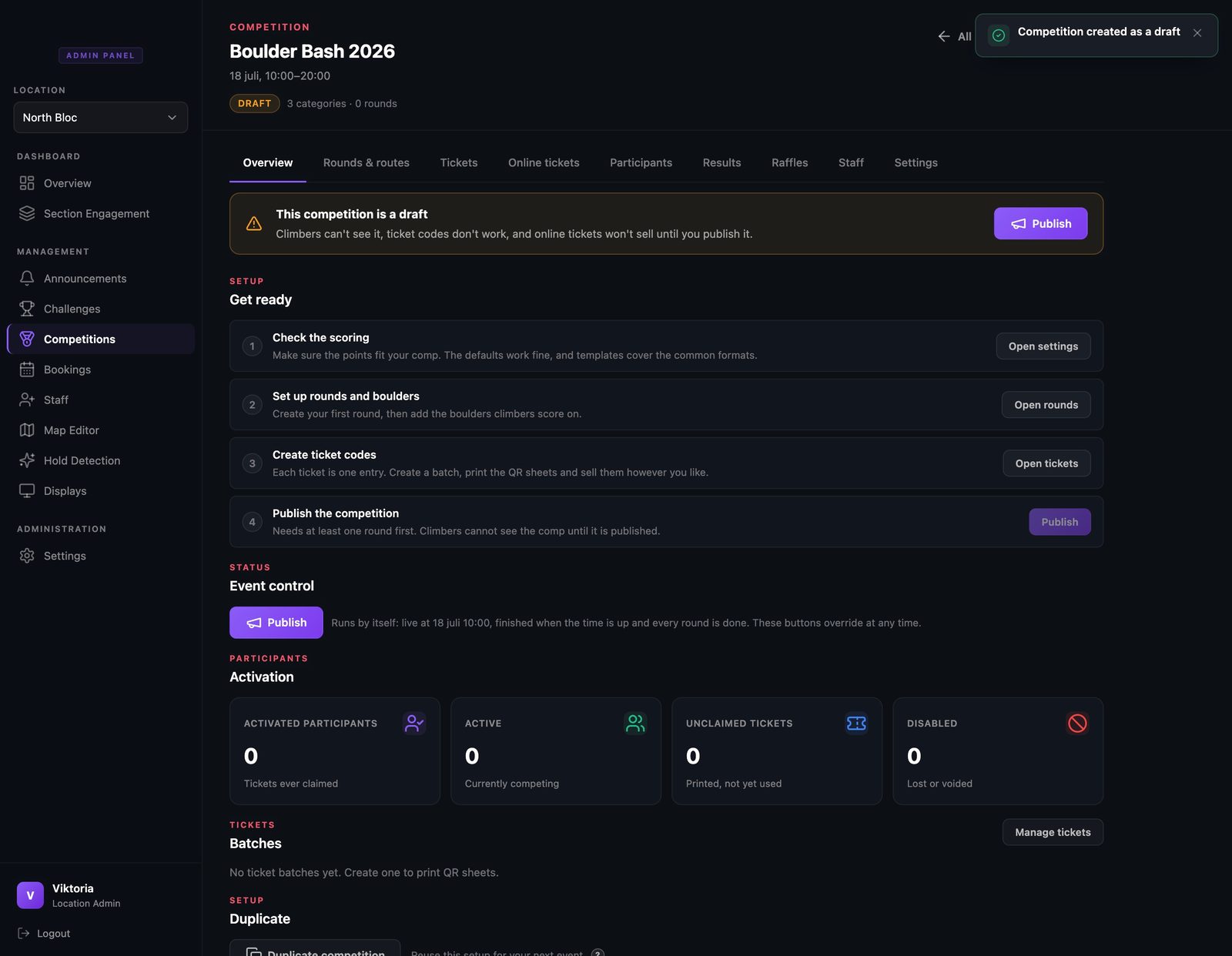Open administration Settings gear icon
The height and width of the screenshot is (956, 1232).
coord(27,556)
